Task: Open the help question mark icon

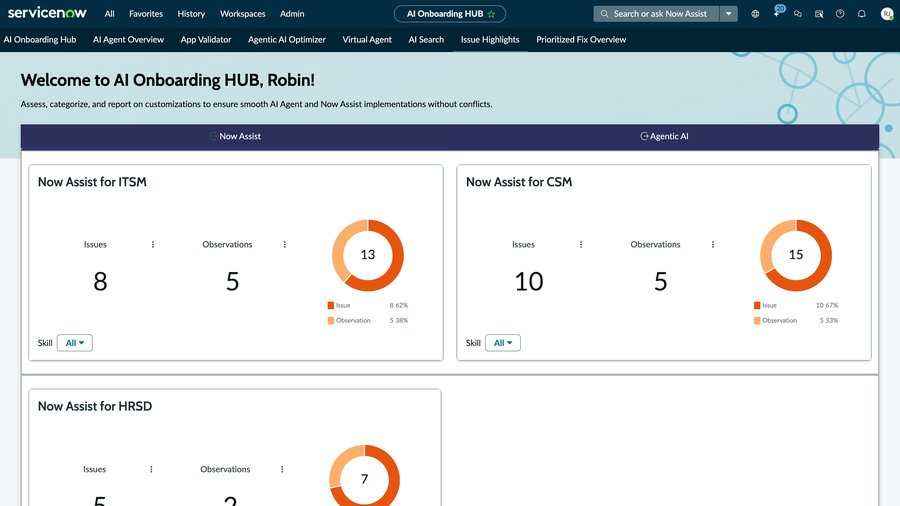Action: 840,14
